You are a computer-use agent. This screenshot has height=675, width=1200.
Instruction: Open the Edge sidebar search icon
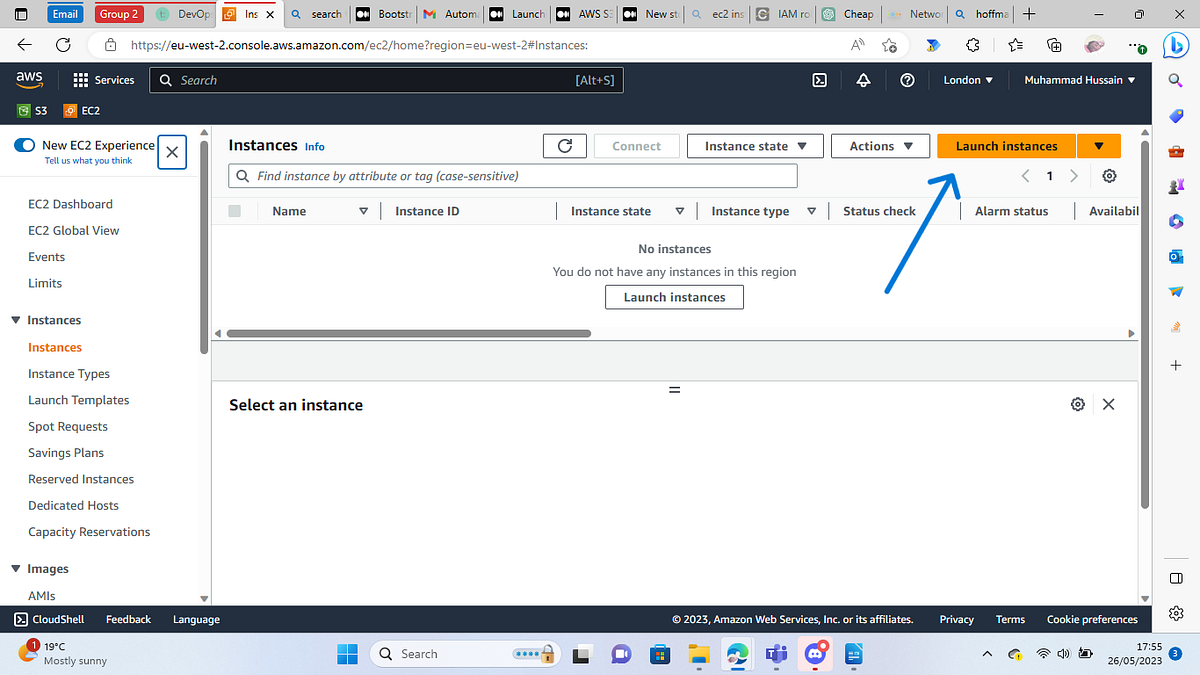[1176, 81]
